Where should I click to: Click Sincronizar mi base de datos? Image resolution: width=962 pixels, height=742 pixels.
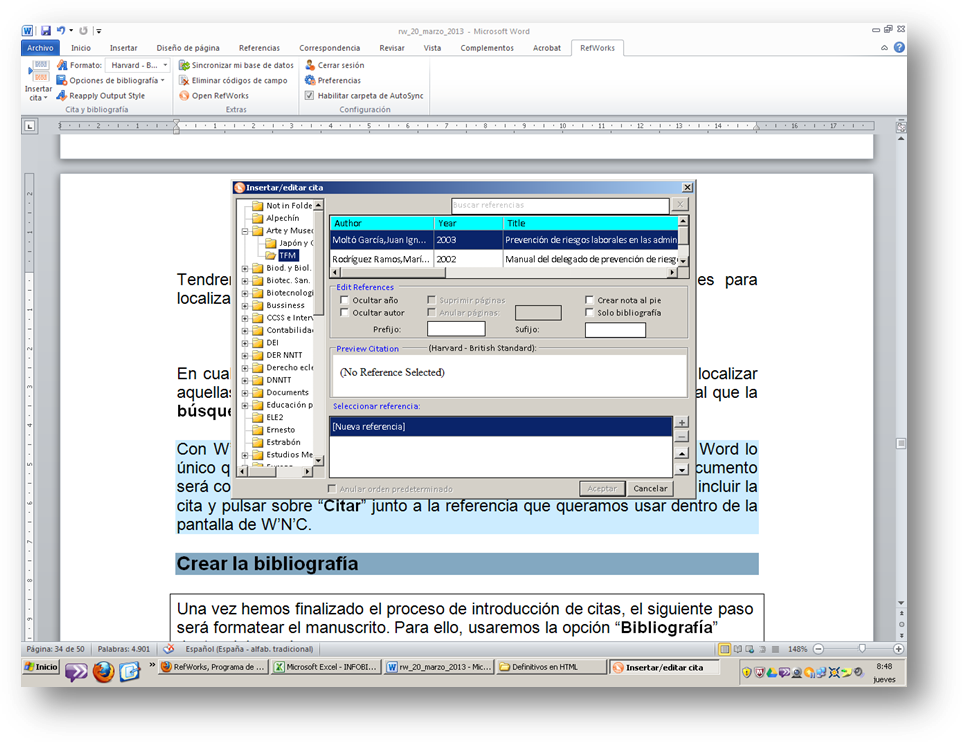pos(236,65)
